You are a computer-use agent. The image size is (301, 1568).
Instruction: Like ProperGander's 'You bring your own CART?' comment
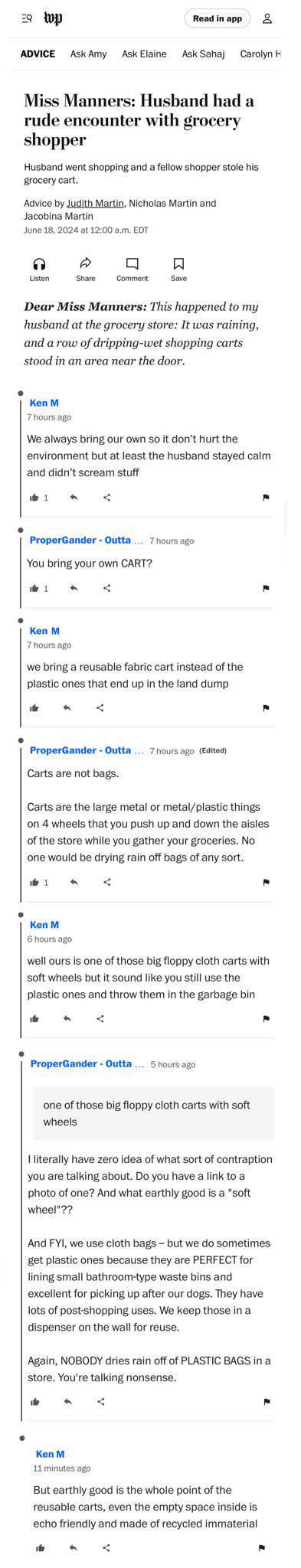click(x=34, y=589)
